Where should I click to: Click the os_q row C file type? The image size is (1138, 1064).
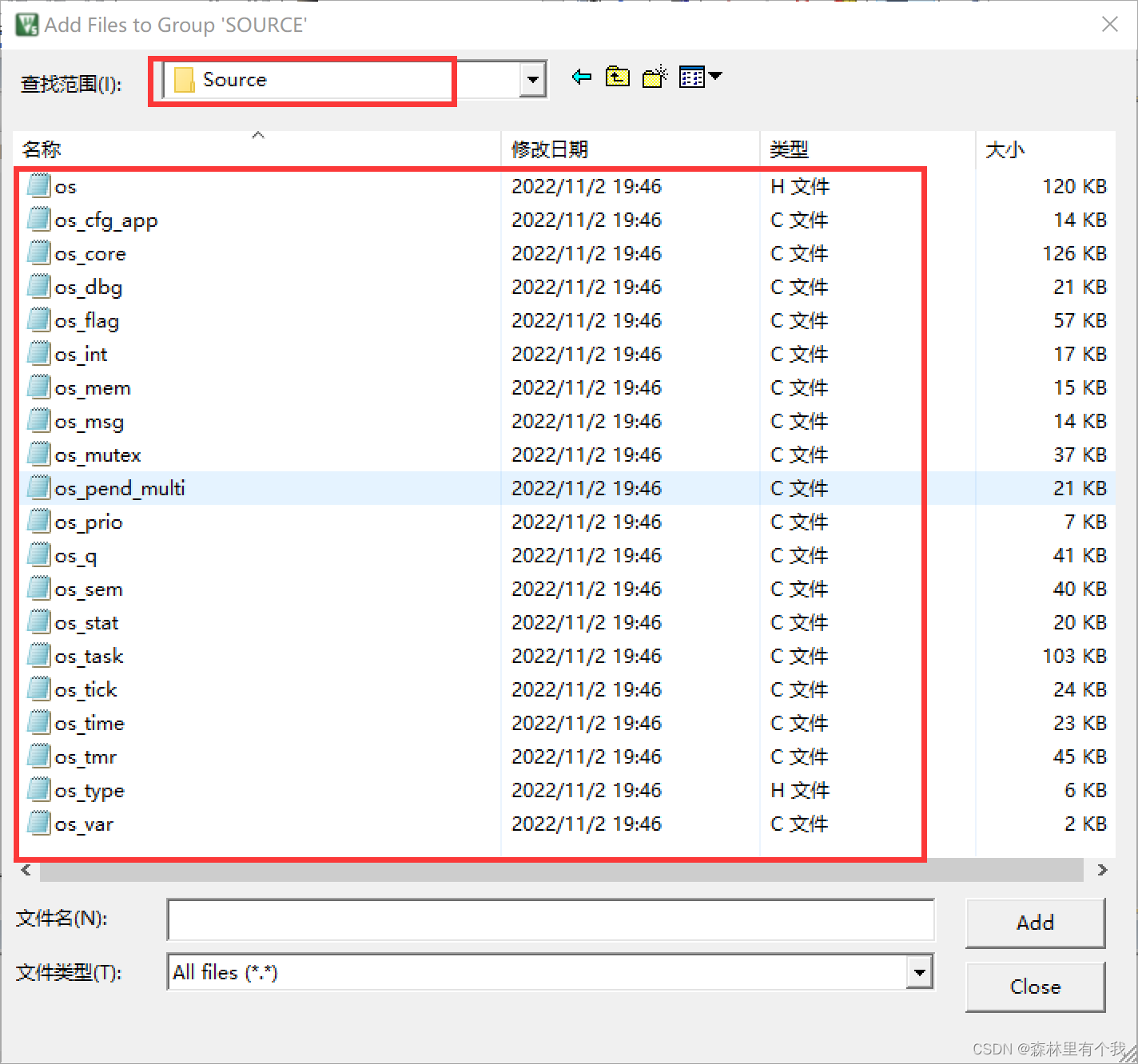799,556
